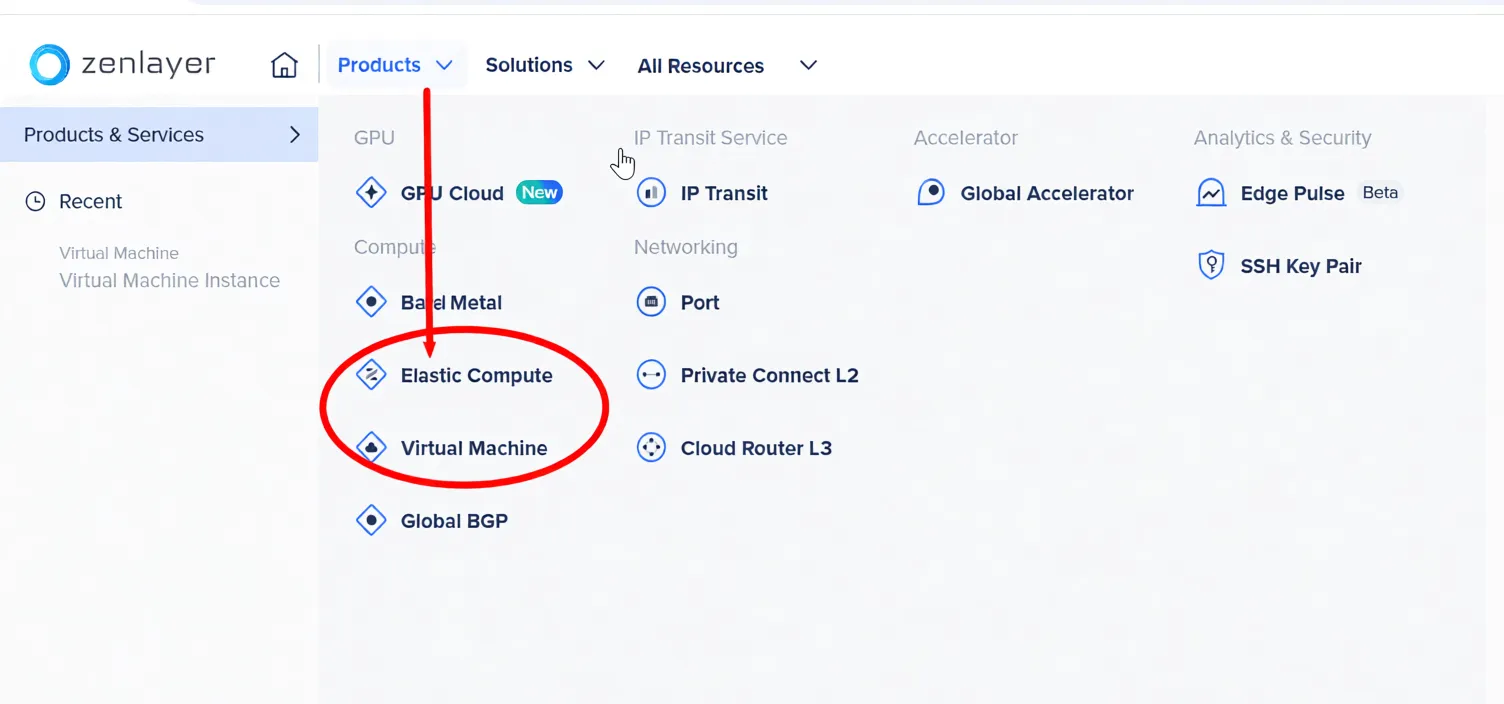
Task: Expand Products & Services chevron
Action: (295, 135)
